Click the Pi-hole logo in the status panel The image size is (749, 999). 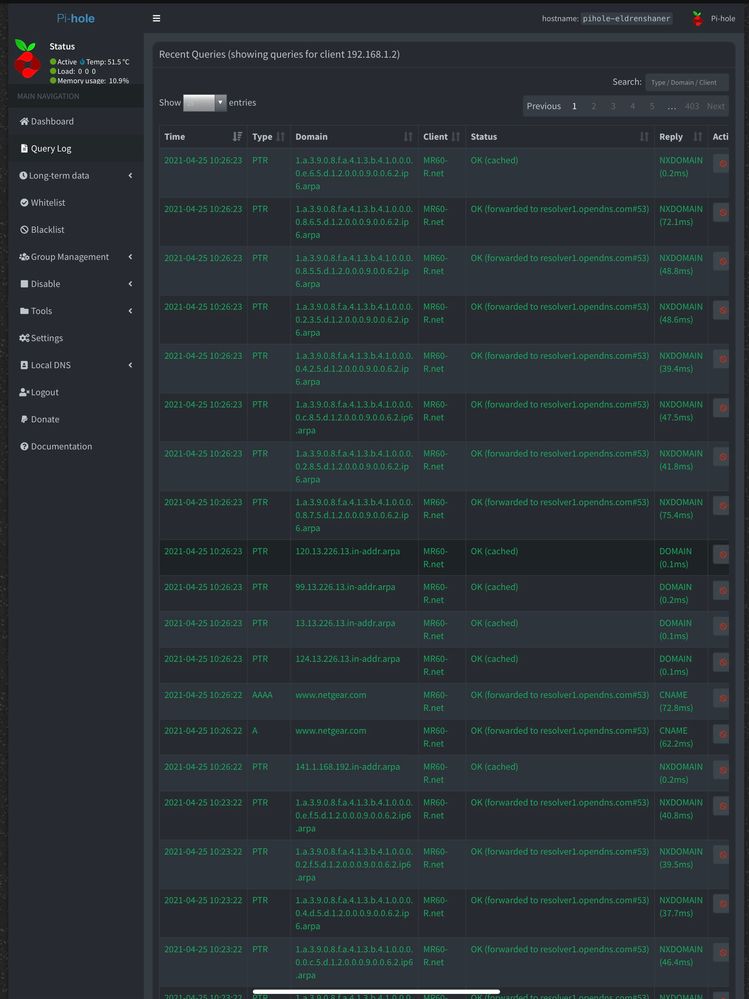click(x=27, y=59)
